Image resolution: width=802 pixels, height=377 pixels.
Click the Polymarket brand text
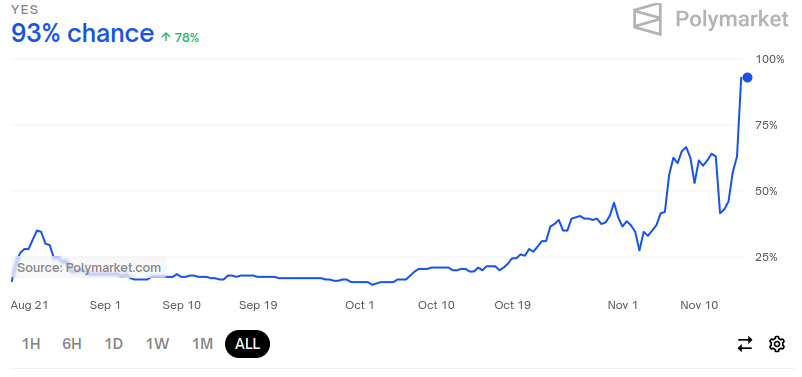point(732,19)
